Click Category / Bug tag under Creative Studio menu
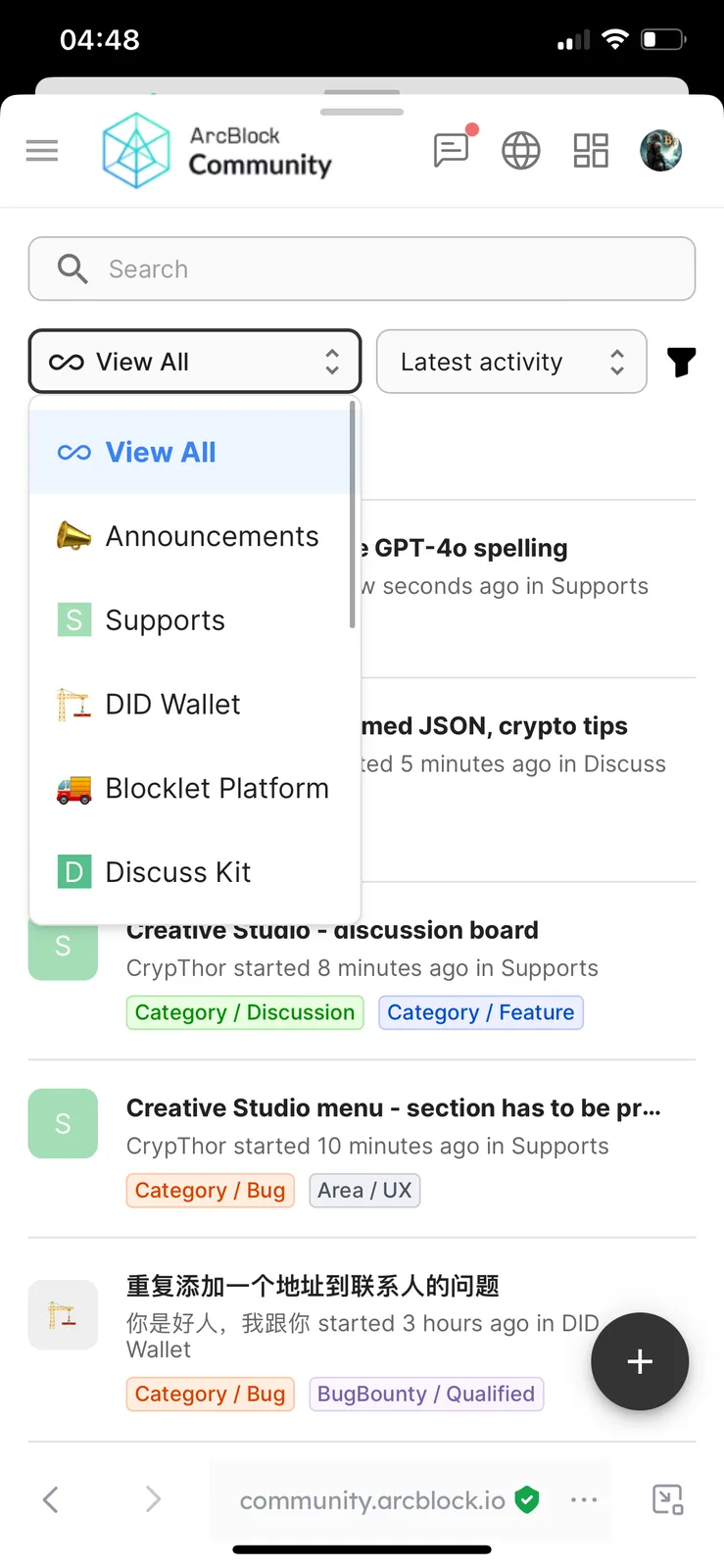The width and height of the screenshot is (724, 1568). click(x=211, y=1191)
